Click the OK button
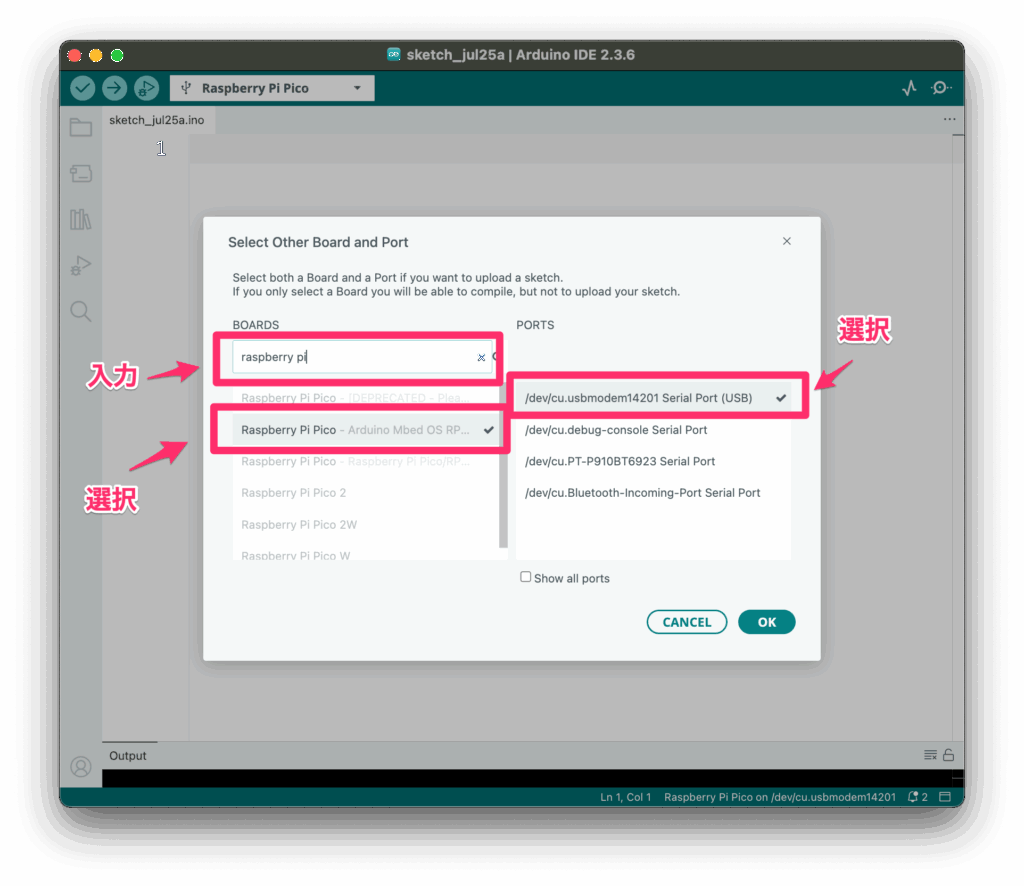 (767, 622)
